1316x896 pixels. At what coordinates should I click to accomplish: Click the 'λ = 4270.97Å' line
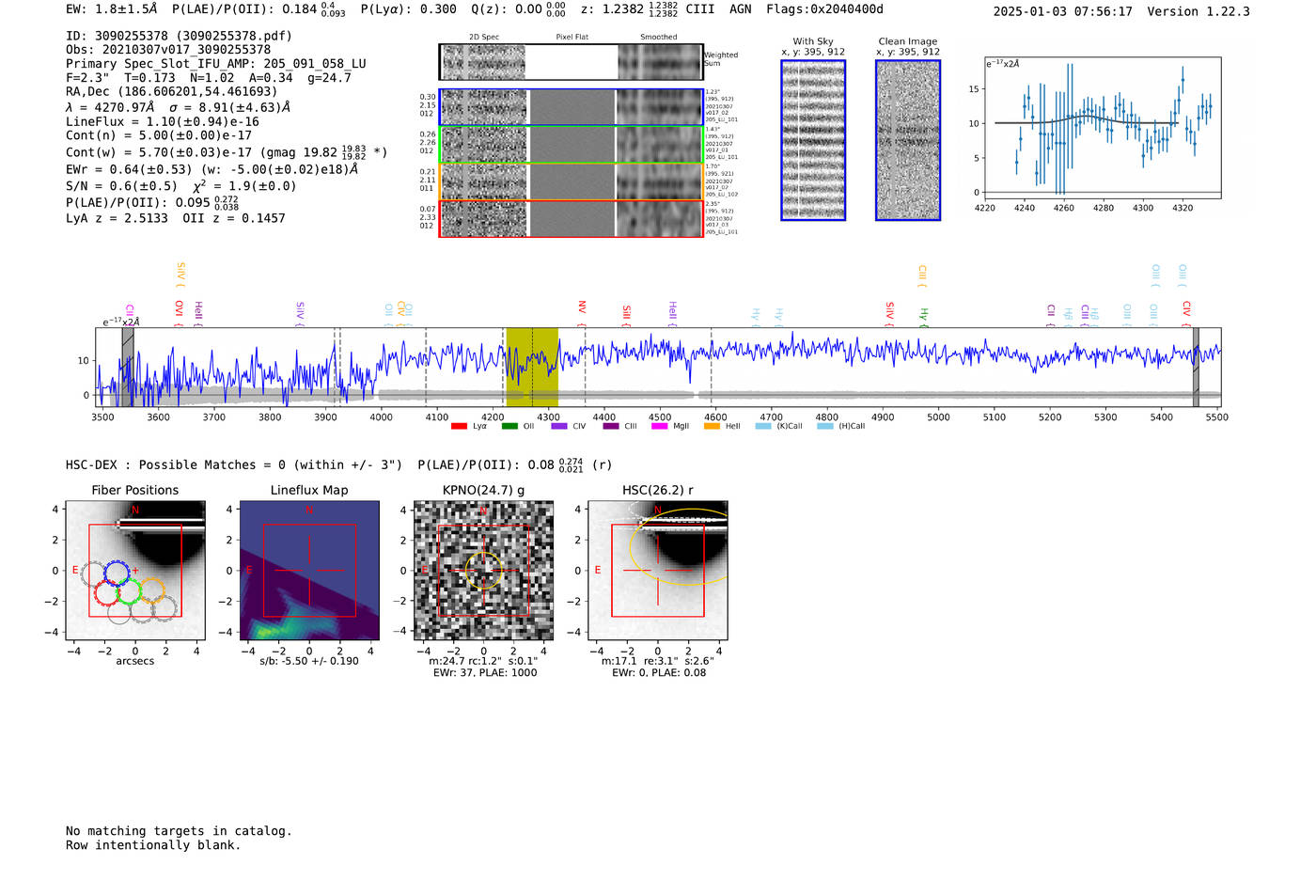(x=178, y=107)
